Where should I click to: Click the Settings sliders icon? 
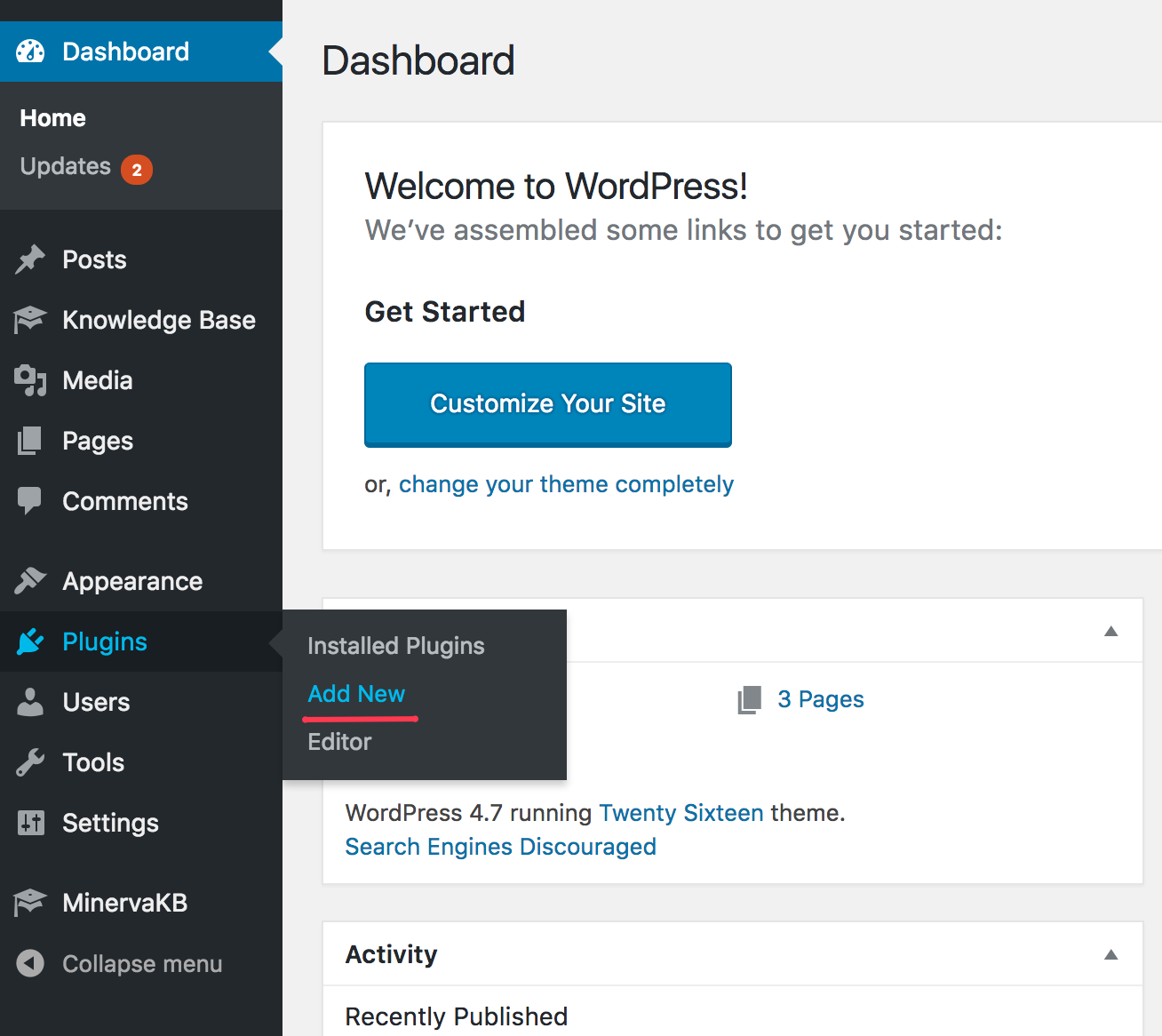coord(30,823)
